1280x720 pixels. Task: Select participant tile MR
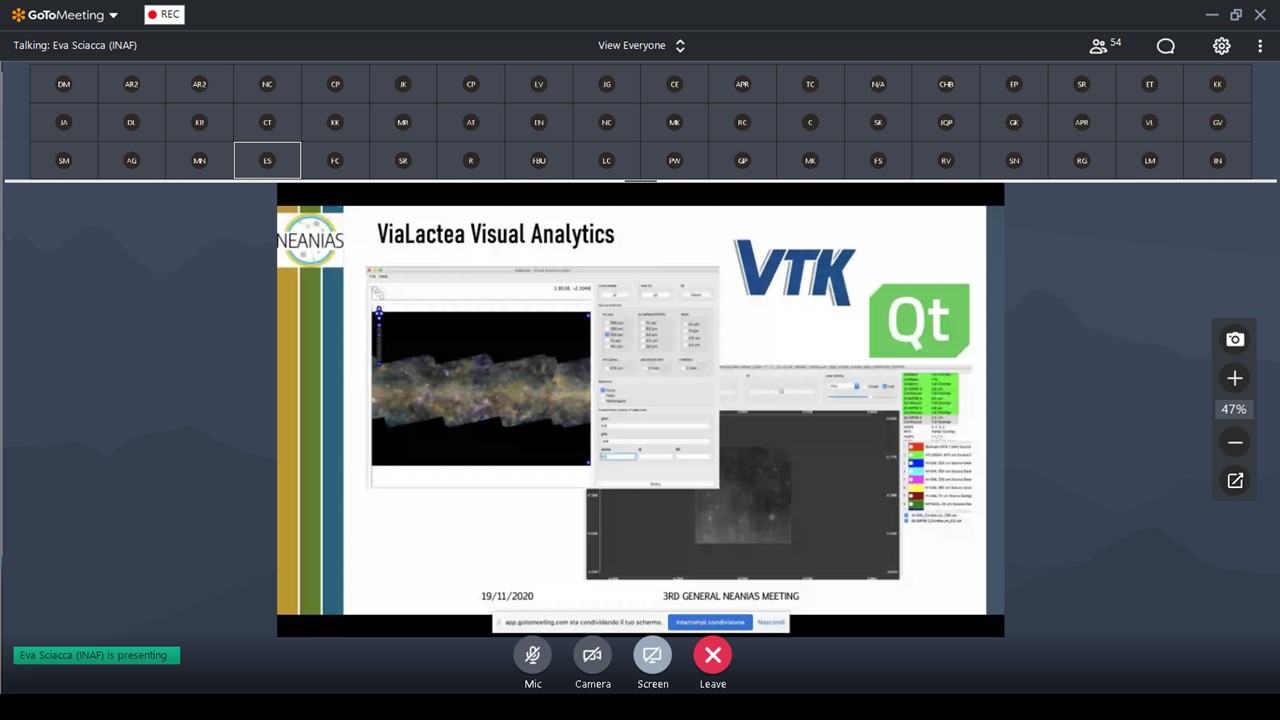coord(403,123)
